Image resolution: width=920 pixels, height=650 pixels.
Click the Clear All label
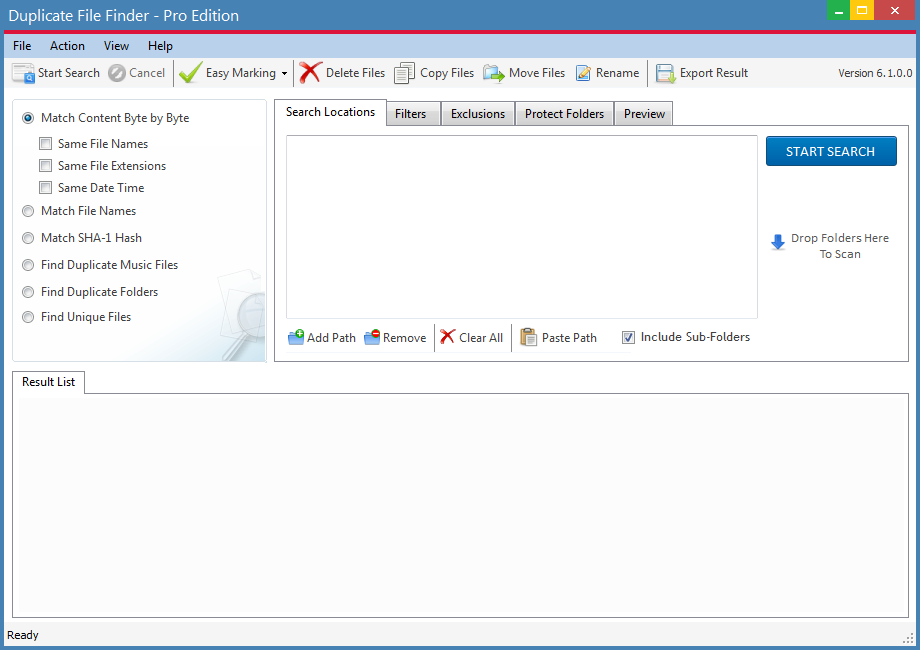(x=481, y=338)
